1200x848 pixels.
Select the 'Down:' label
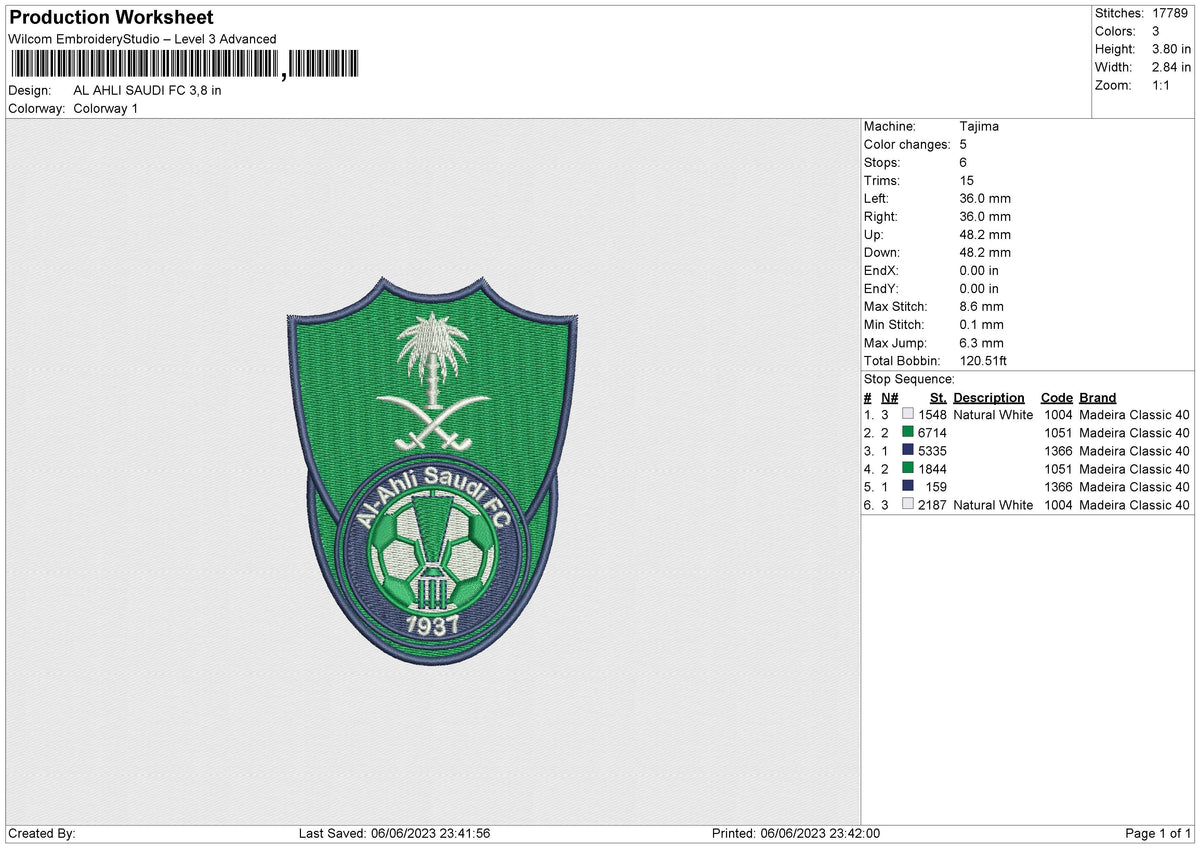tap(882, 252)
